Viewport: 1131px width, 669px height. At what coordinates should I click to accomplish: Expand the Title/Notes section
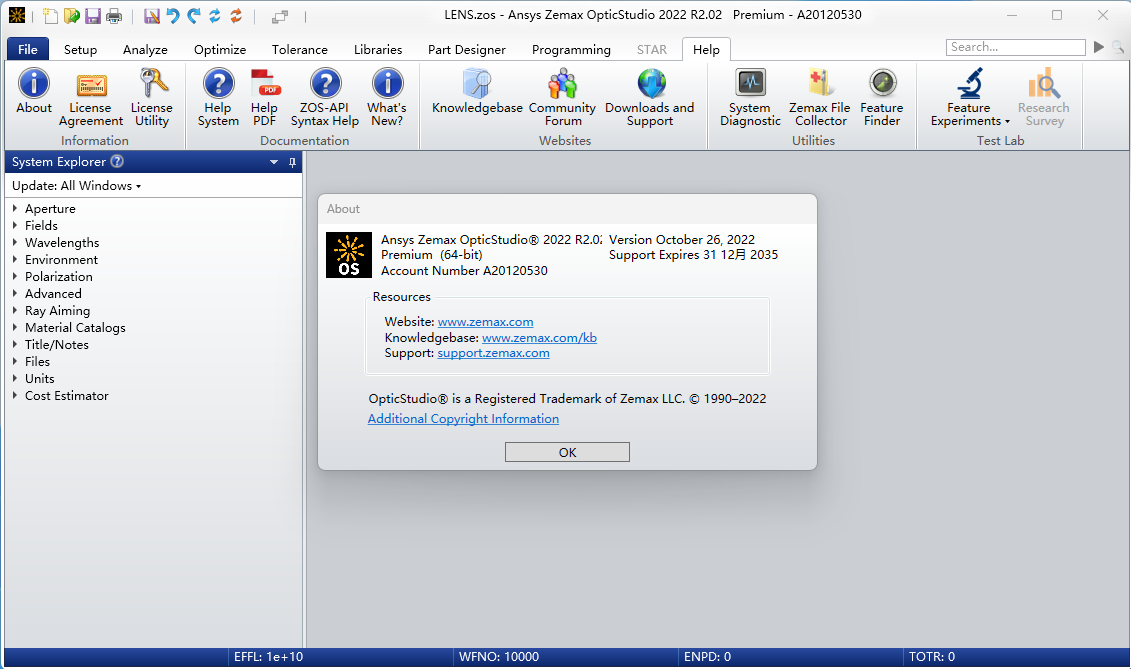[x=14, y=344]
